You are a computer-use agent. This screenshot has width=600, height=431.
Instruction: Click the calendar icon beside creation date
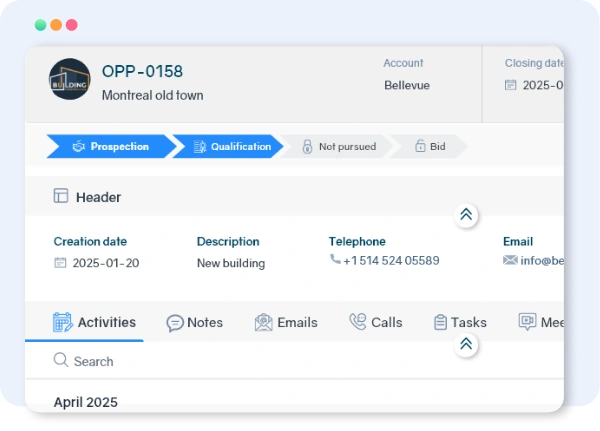click(x=60, y=263)
